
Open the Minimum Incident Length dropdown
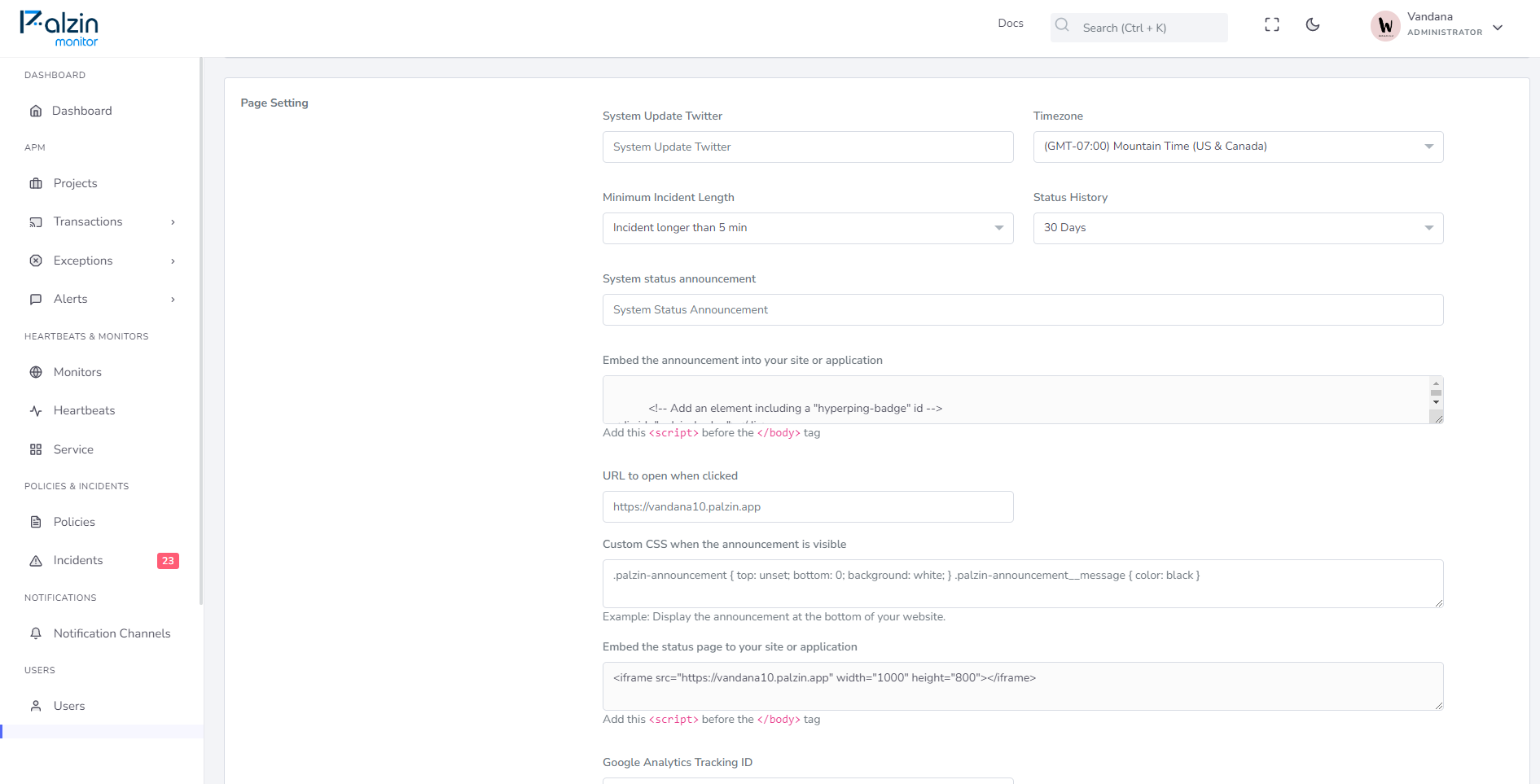pyautogui.click(x=808, y=229)
